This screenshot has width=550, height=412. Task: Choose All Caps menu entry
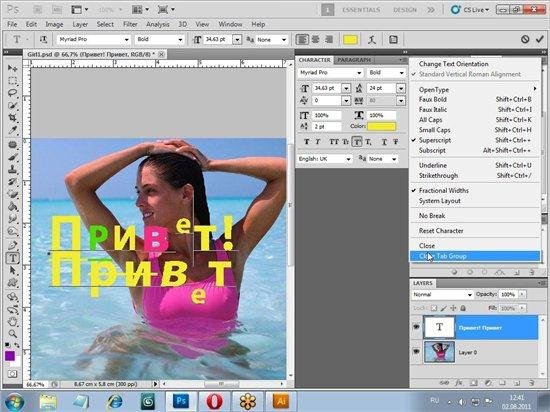click(475, 120)
